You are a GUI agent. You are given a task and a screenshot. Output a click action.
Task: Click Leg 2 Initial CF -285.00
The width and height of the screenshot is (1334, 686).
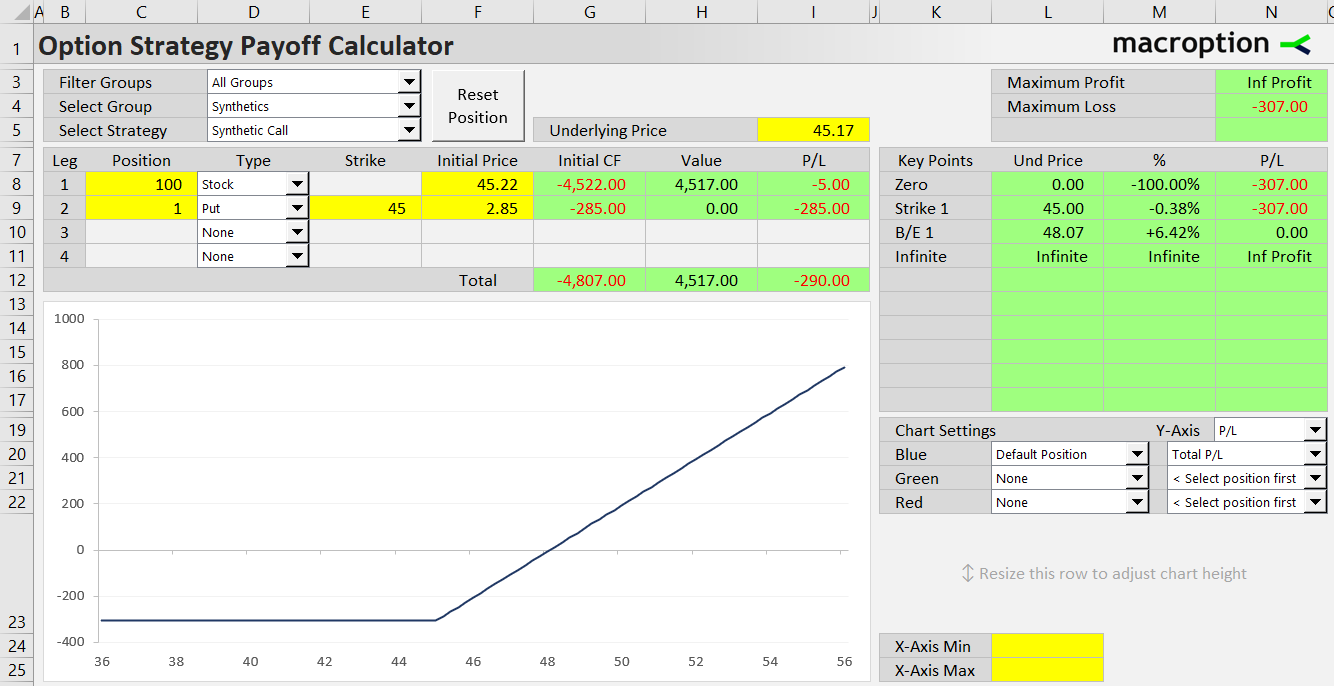[x=589, y=208]
